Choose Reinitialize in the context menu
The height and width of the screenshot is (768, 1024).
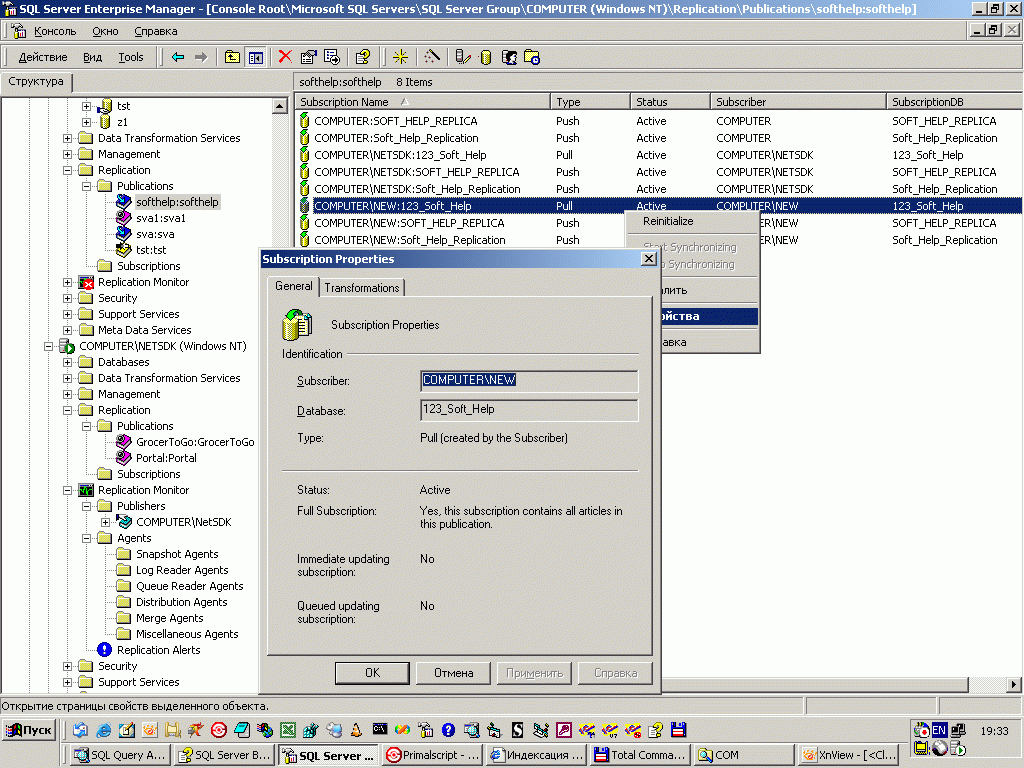tap(668, 221)
